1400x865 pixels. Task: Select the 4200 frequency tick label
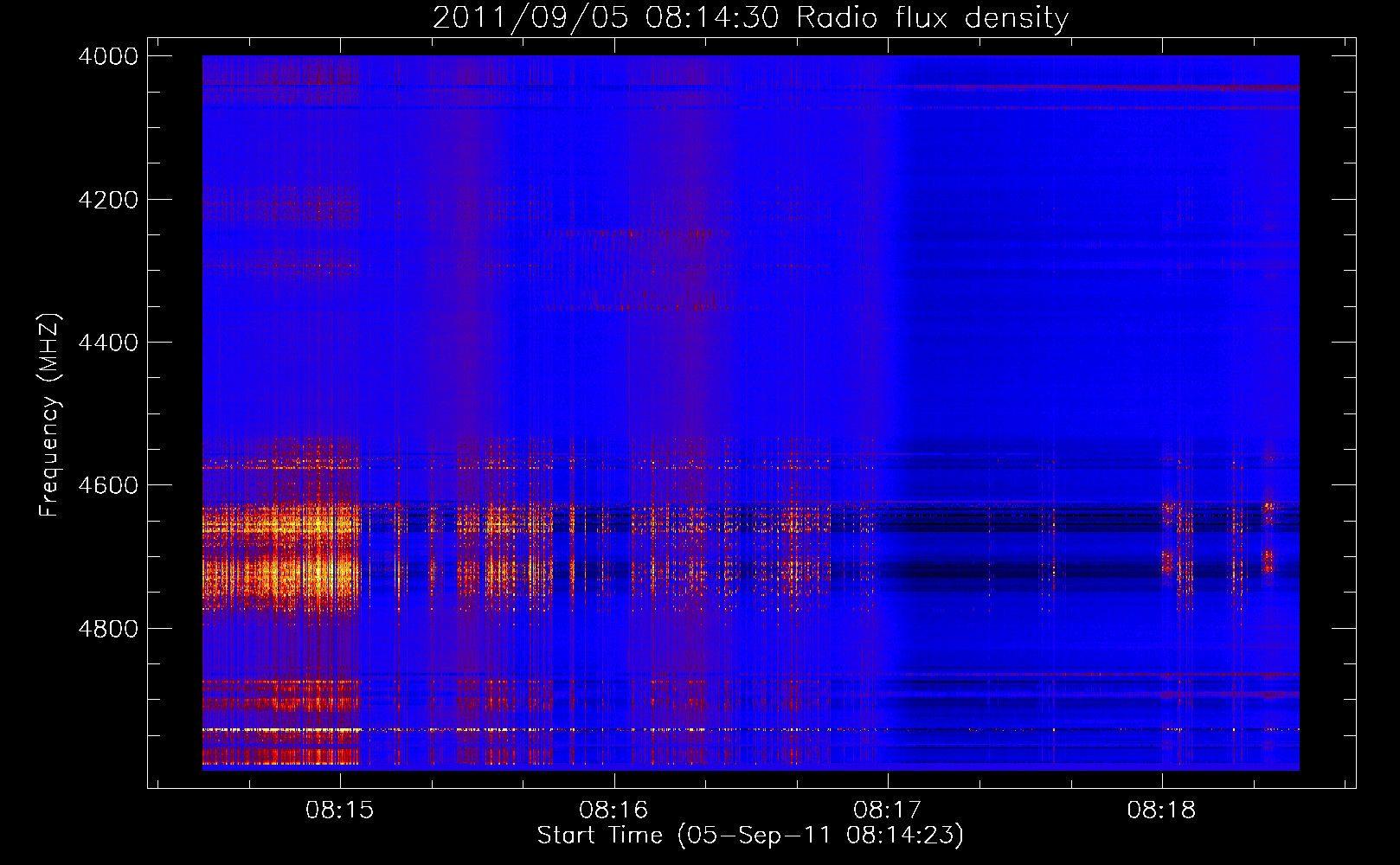107,200
